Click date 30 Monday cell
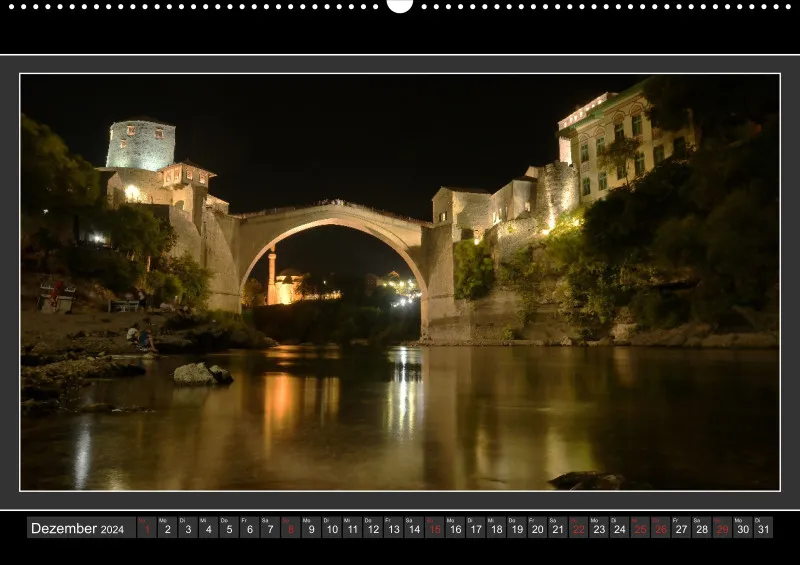The width and height of the screenshot is (800, 565). (x=743, y=528)
